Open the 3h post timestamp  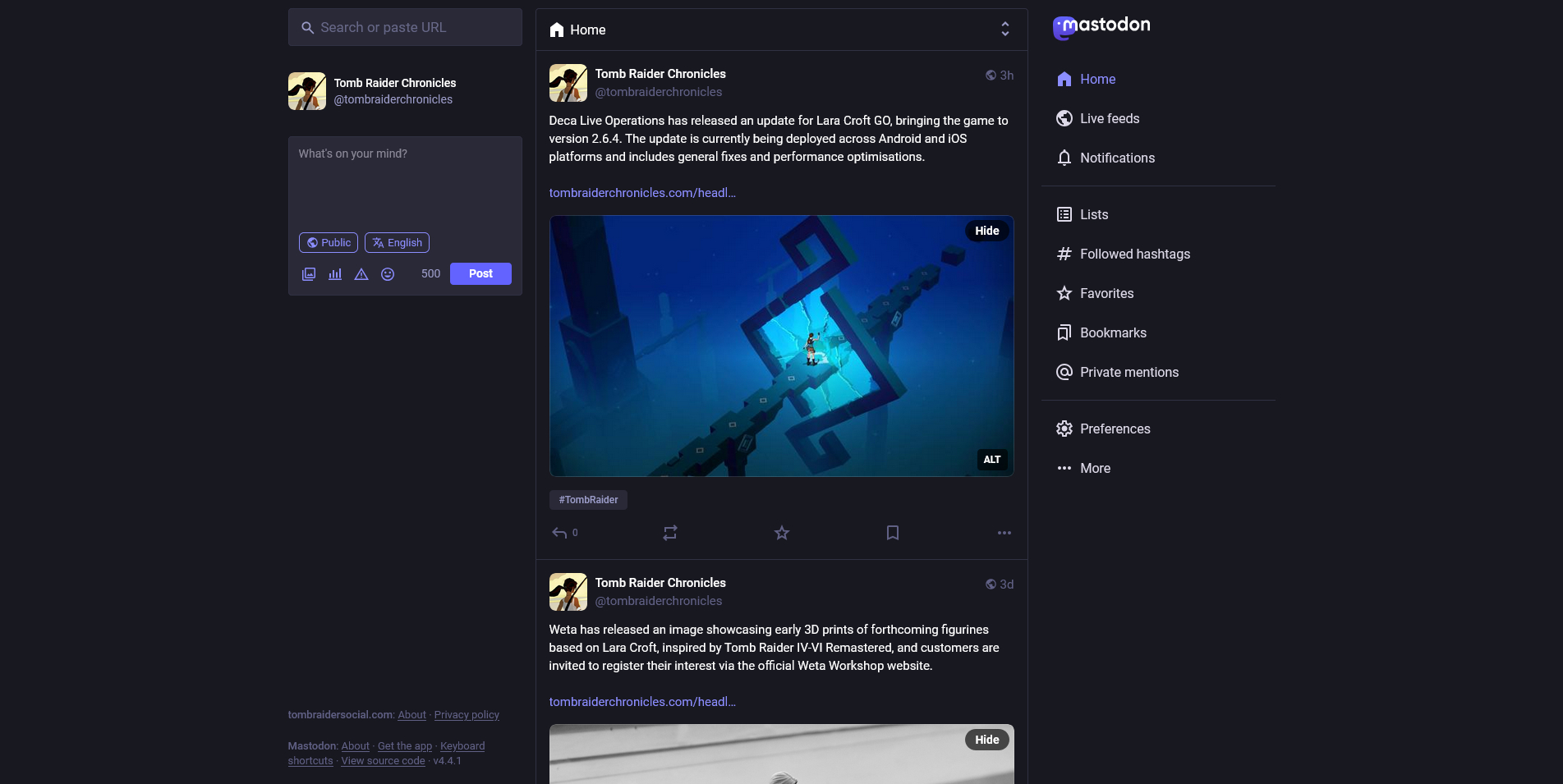tap(1007, 76)
